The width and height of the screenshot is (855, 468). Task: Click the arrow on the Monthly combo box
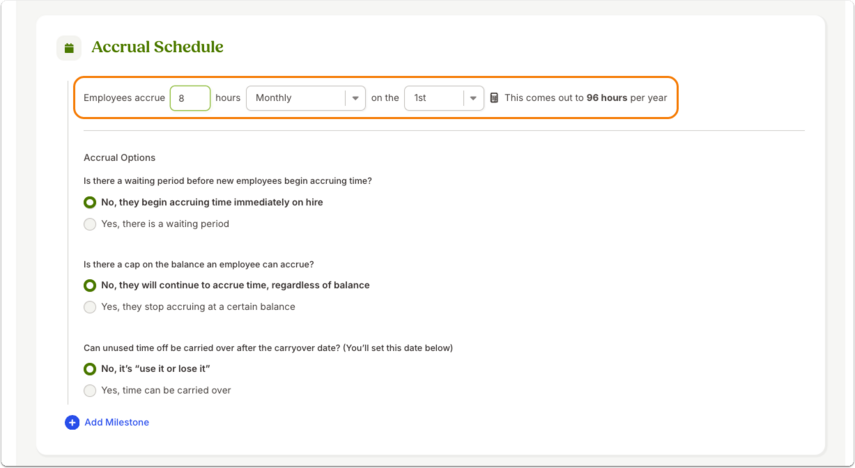(x=356, y=98)
